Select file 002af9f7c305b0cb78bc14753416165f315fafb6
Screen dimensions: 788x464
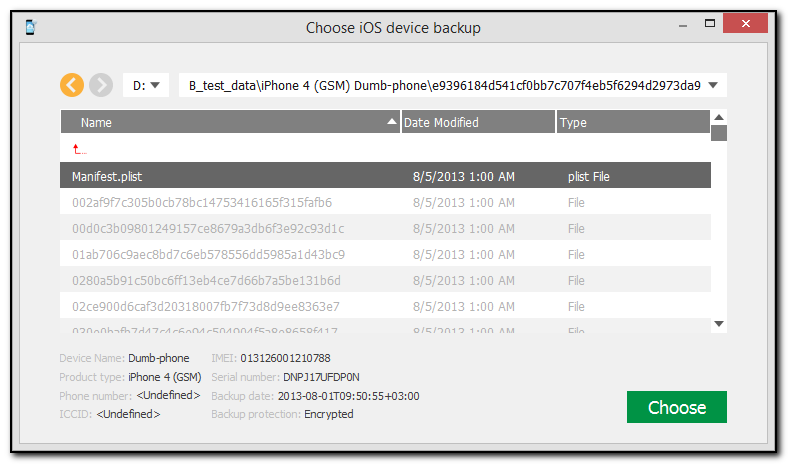385,203
